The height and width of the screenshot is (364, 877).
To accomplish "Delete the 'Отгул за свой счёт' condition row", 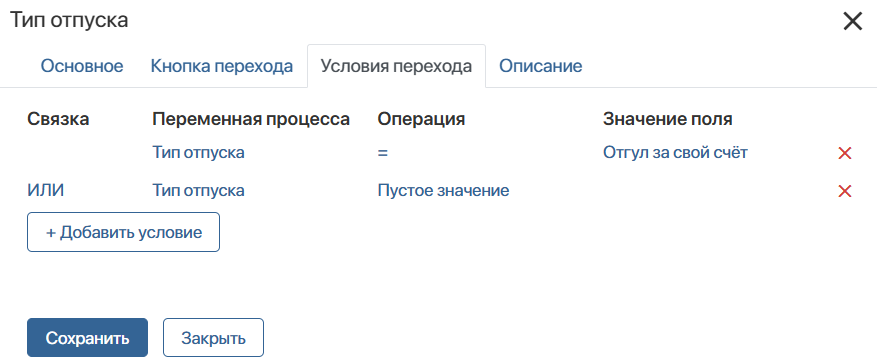I will click(x=845, y=153).
